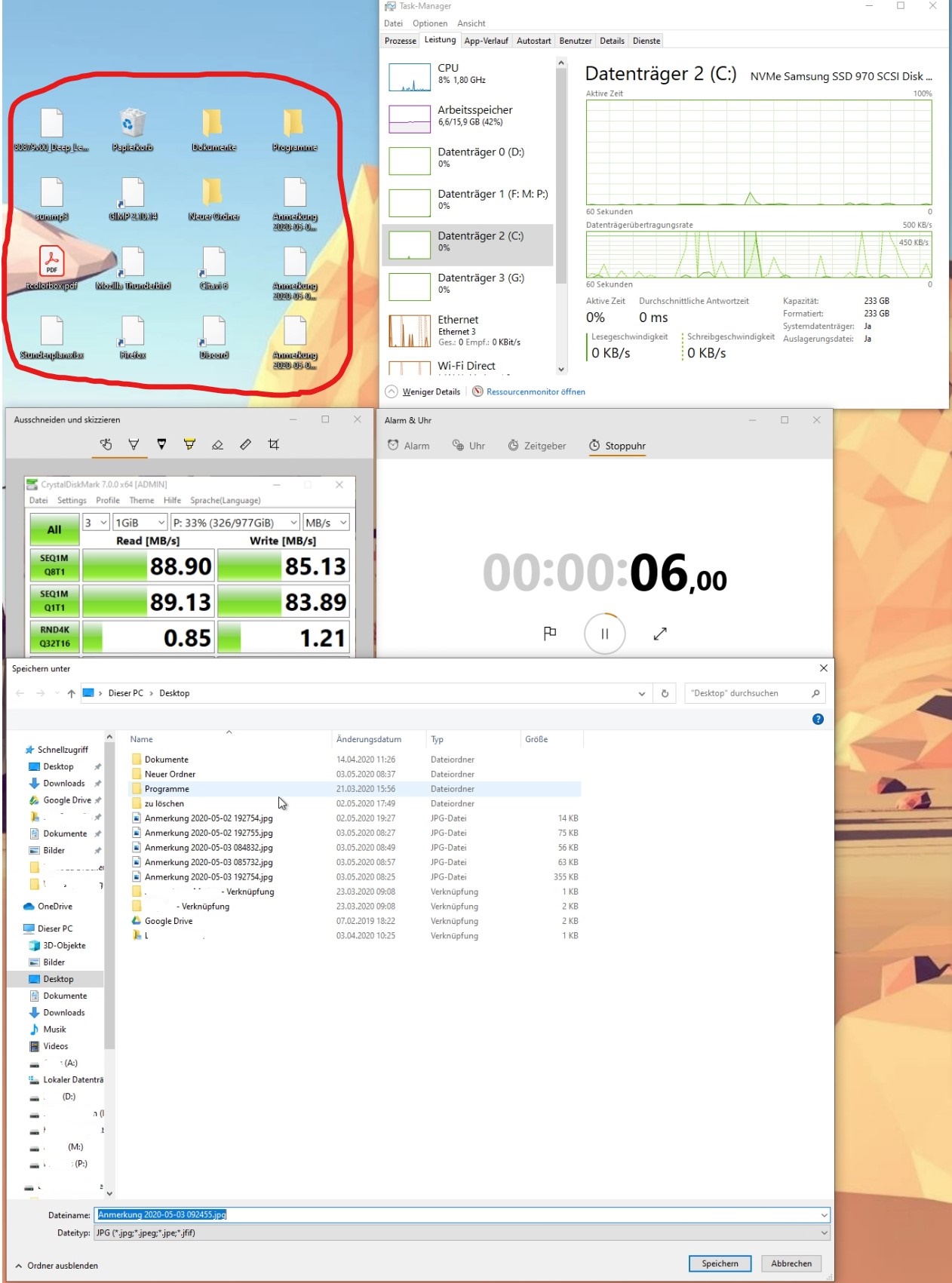Screen dimensions: 952x1283
Task: Pause the running stopwatch
Action: coord(604,634)
